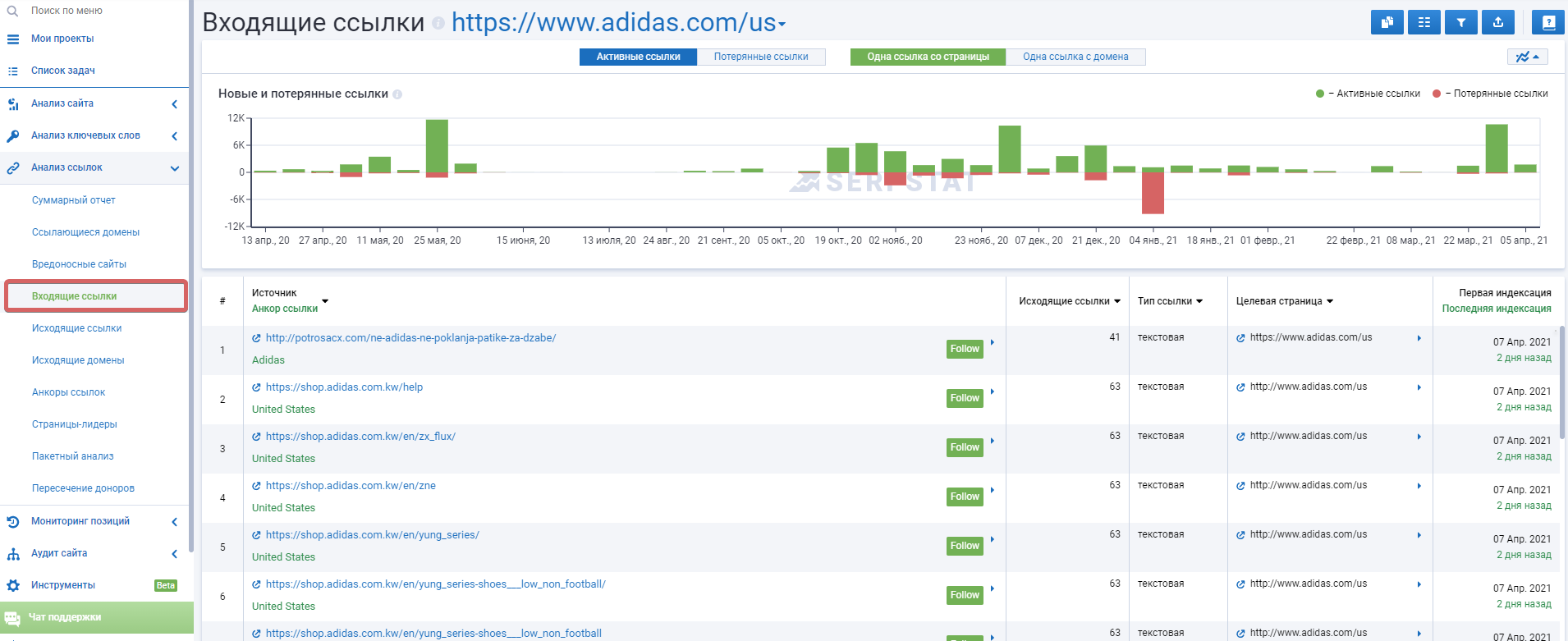1568x641 pixels.
Task: Open Исходящие домены menu item
Action: [x=78, y=360]
